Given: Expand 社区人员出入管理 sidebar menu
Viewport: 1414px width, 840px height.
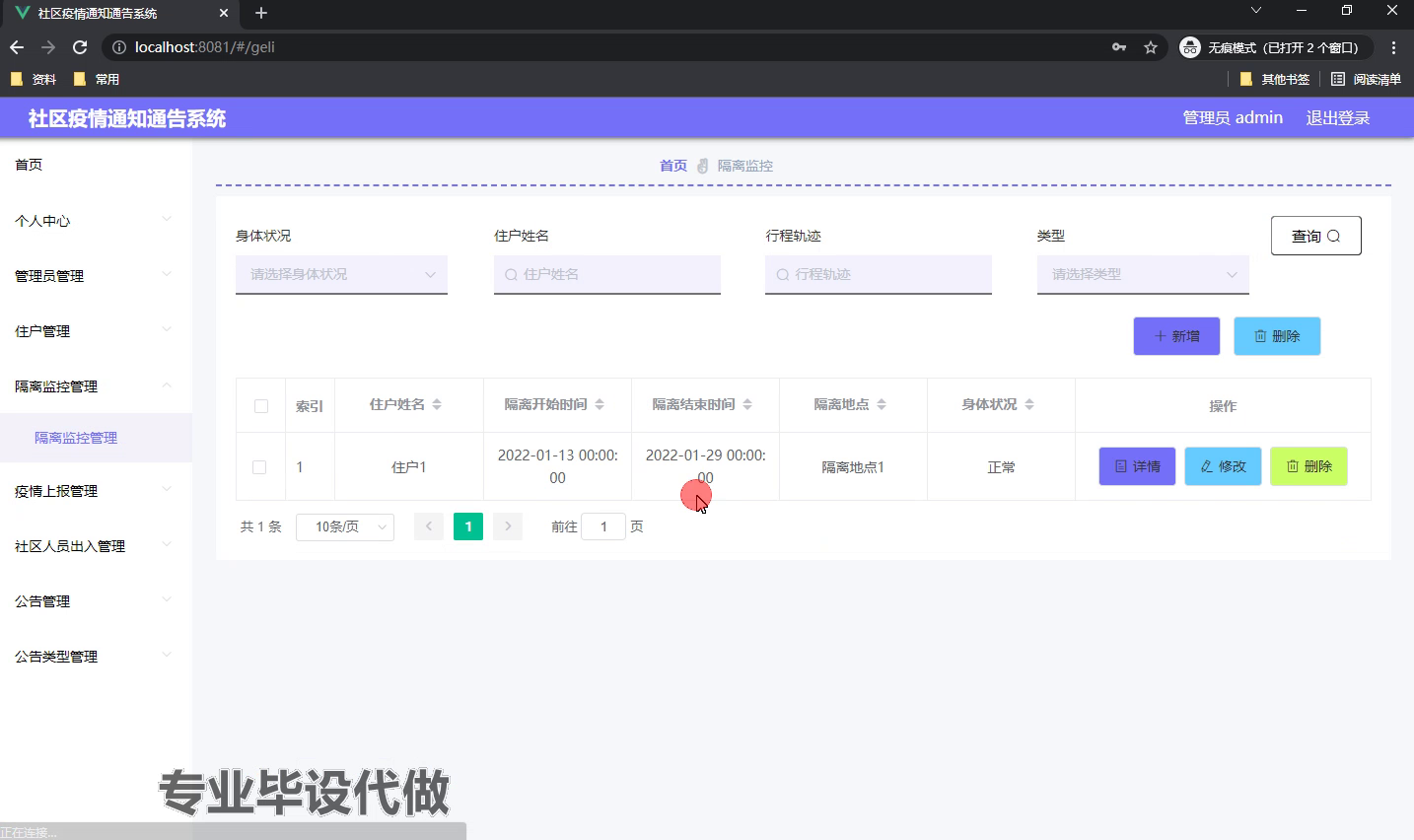Looking at the screenshot, I should click(96, 546).
